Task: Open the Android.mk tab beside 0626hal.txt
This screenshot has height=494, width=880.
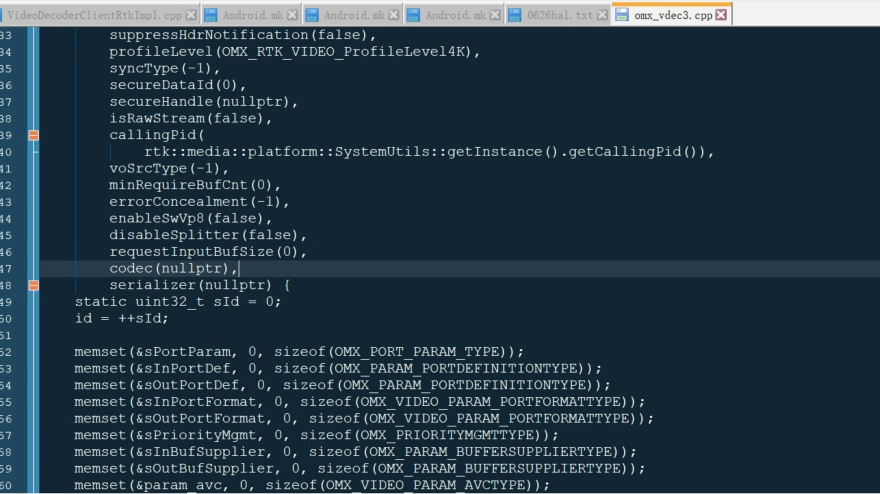Action: point(455,15)
